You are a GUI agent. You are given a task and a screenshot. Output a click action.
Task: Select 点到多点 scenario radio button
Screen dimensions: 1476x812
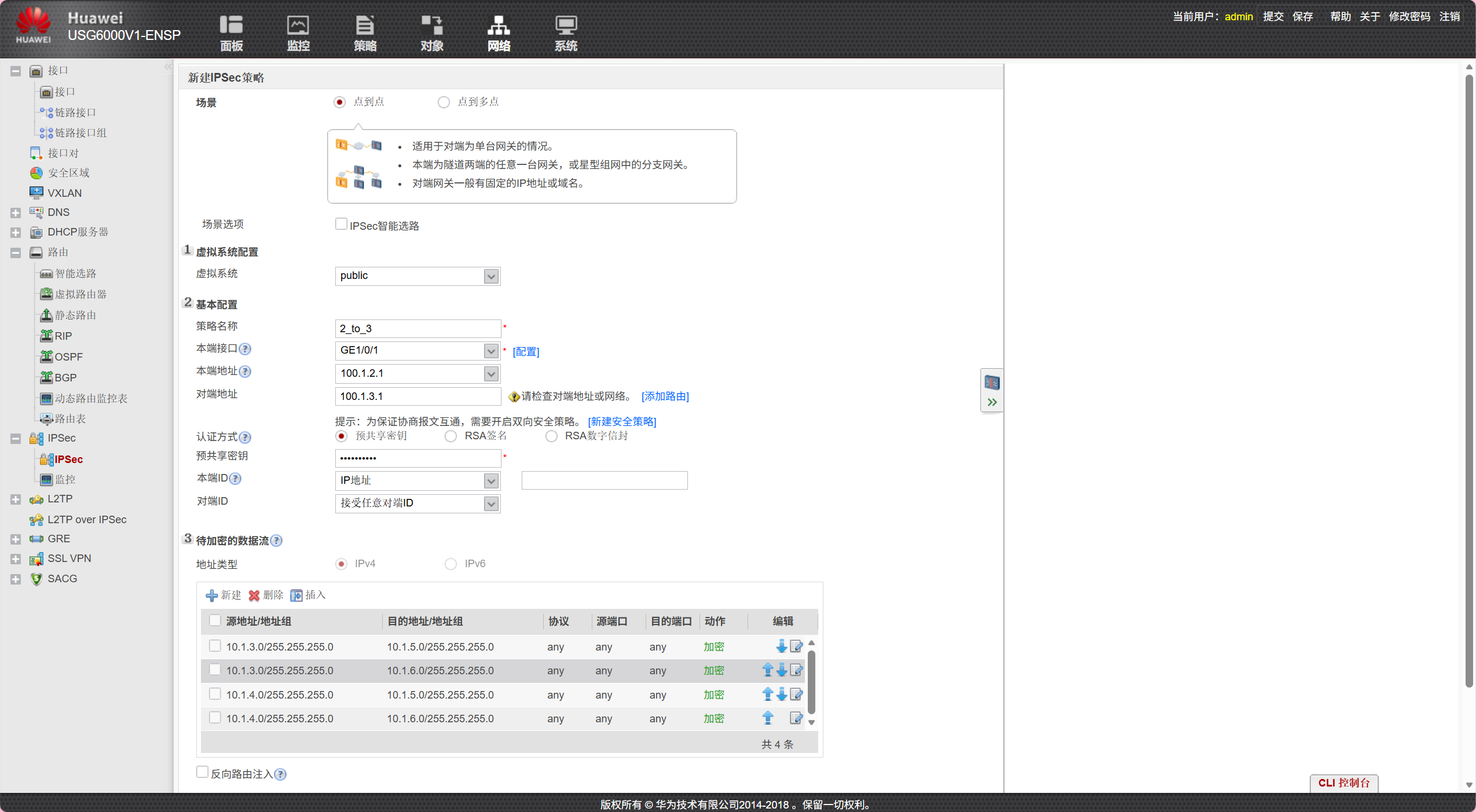click(444, 102)
